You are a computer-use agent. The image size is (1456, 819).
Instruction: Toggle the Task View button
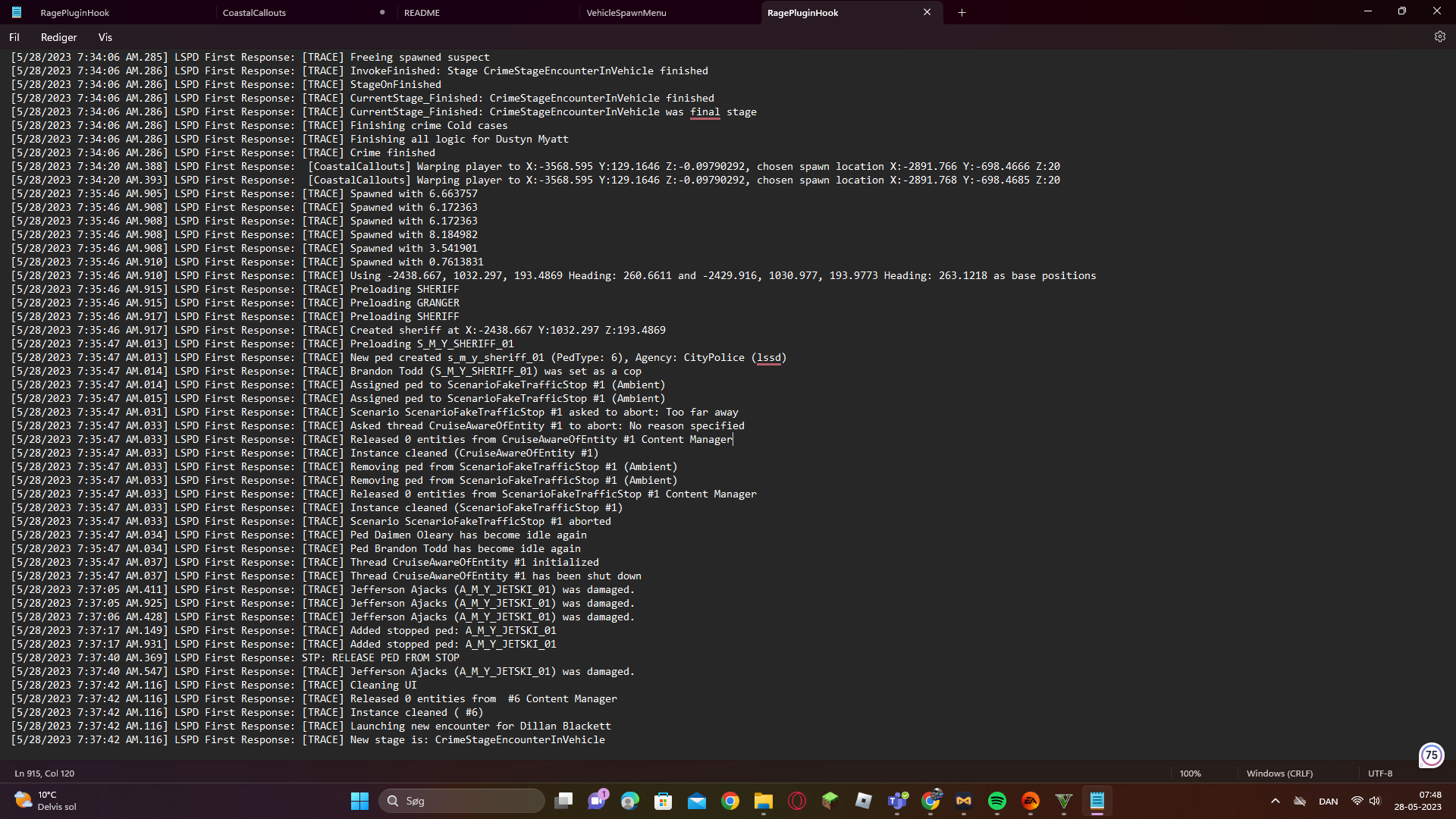coord(563,801)
